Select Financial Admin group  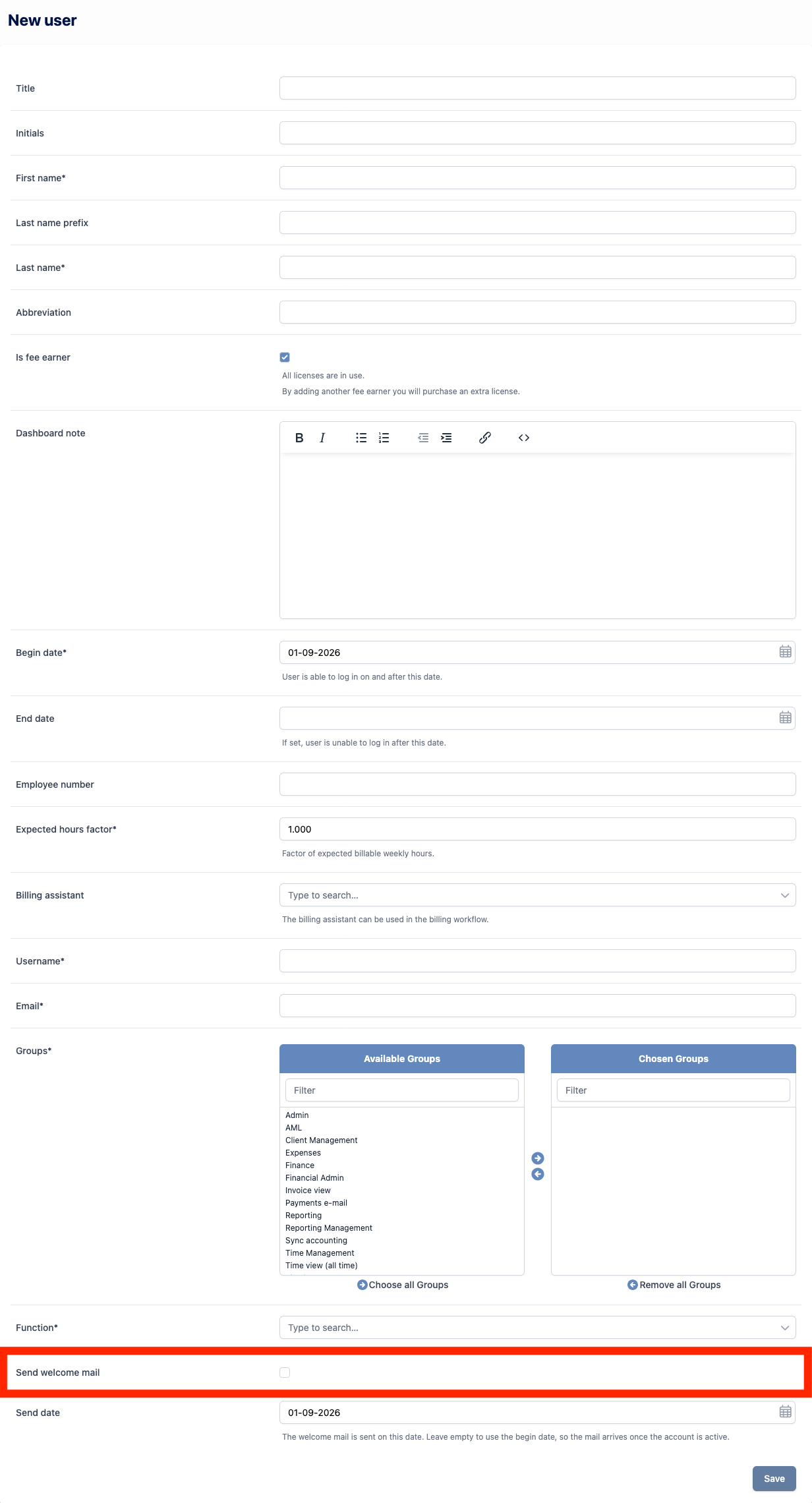click(315, 1178)
